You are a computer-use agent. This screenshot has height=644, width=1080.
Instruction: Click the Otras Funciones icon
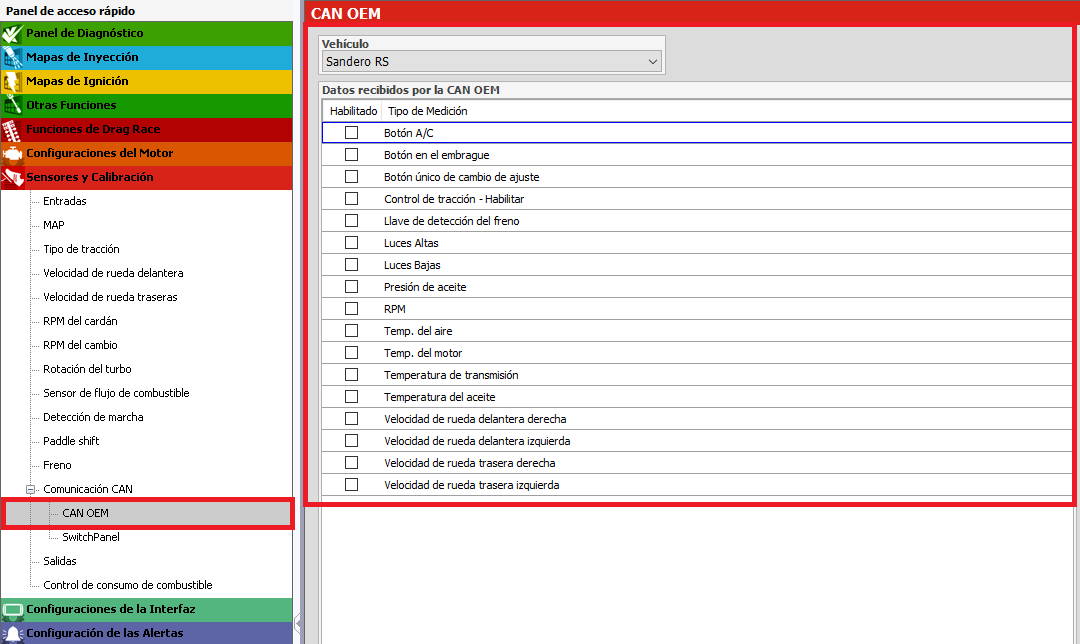12,105
